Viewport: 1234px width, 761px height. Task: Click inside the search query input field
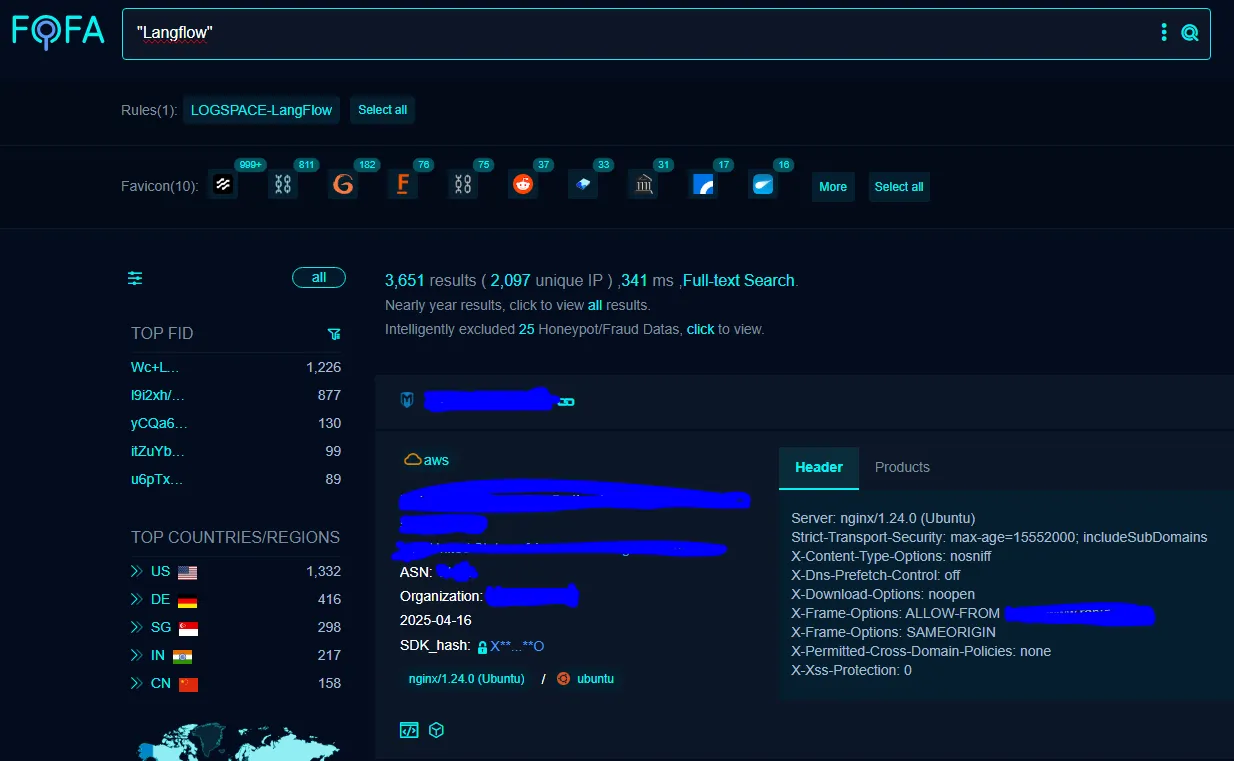(600, 32)
